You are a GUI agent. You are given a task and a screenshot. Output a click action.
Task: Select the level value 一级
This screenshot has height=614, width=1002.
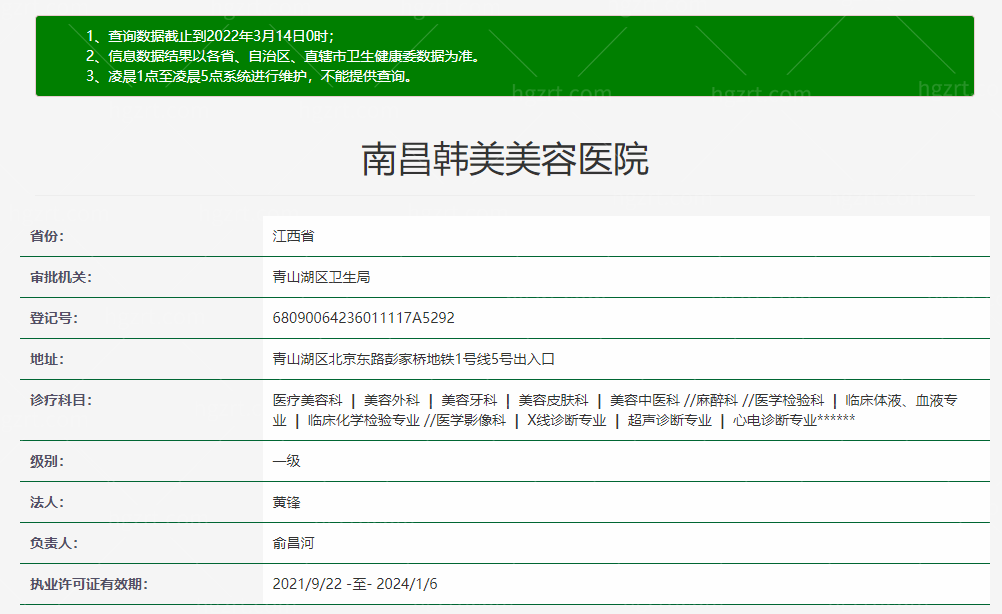286,461
